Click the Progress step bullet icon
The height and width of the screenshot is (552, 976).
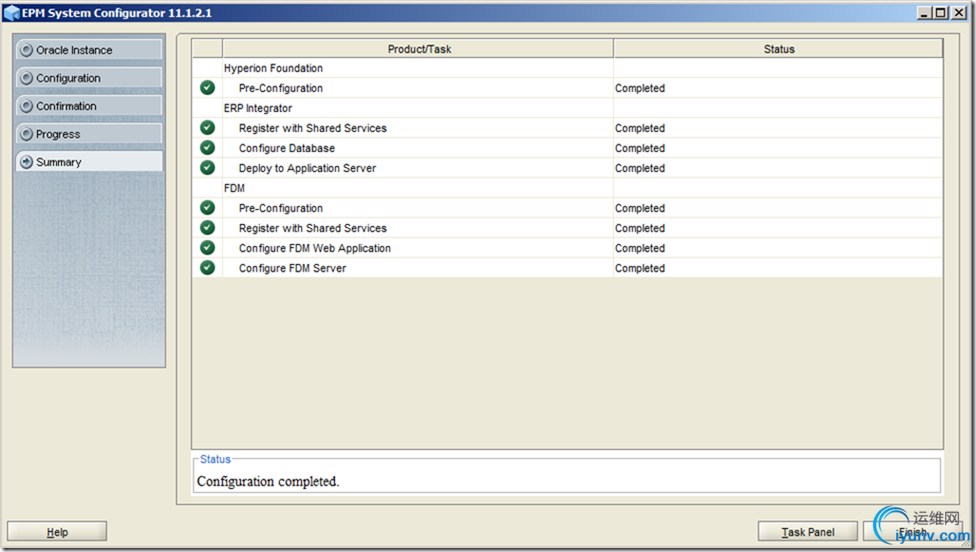[26, 134]
